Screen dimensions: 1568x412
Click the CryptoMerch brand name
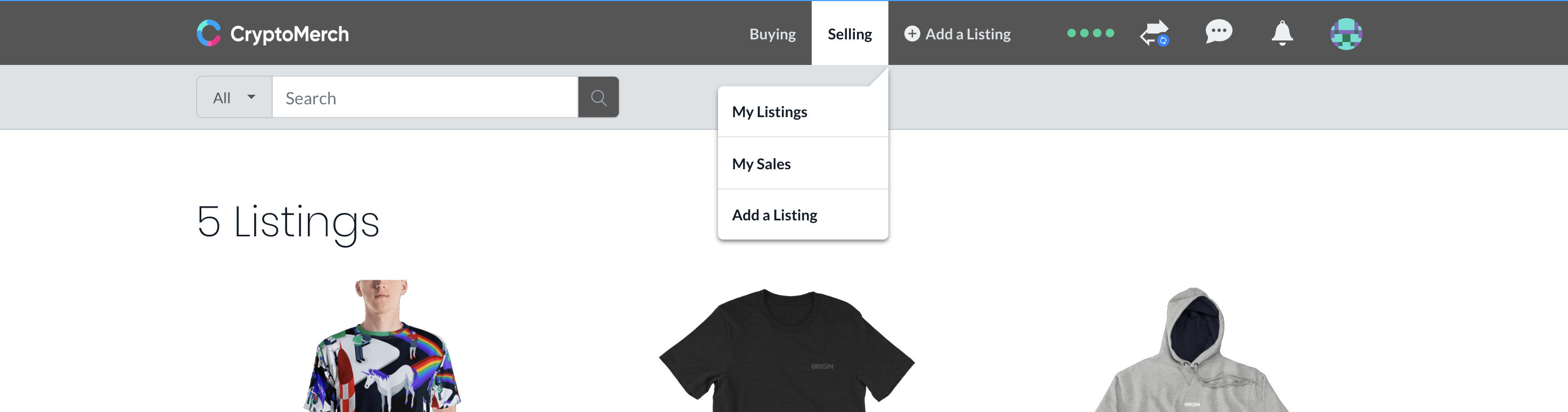pos(289,34)
